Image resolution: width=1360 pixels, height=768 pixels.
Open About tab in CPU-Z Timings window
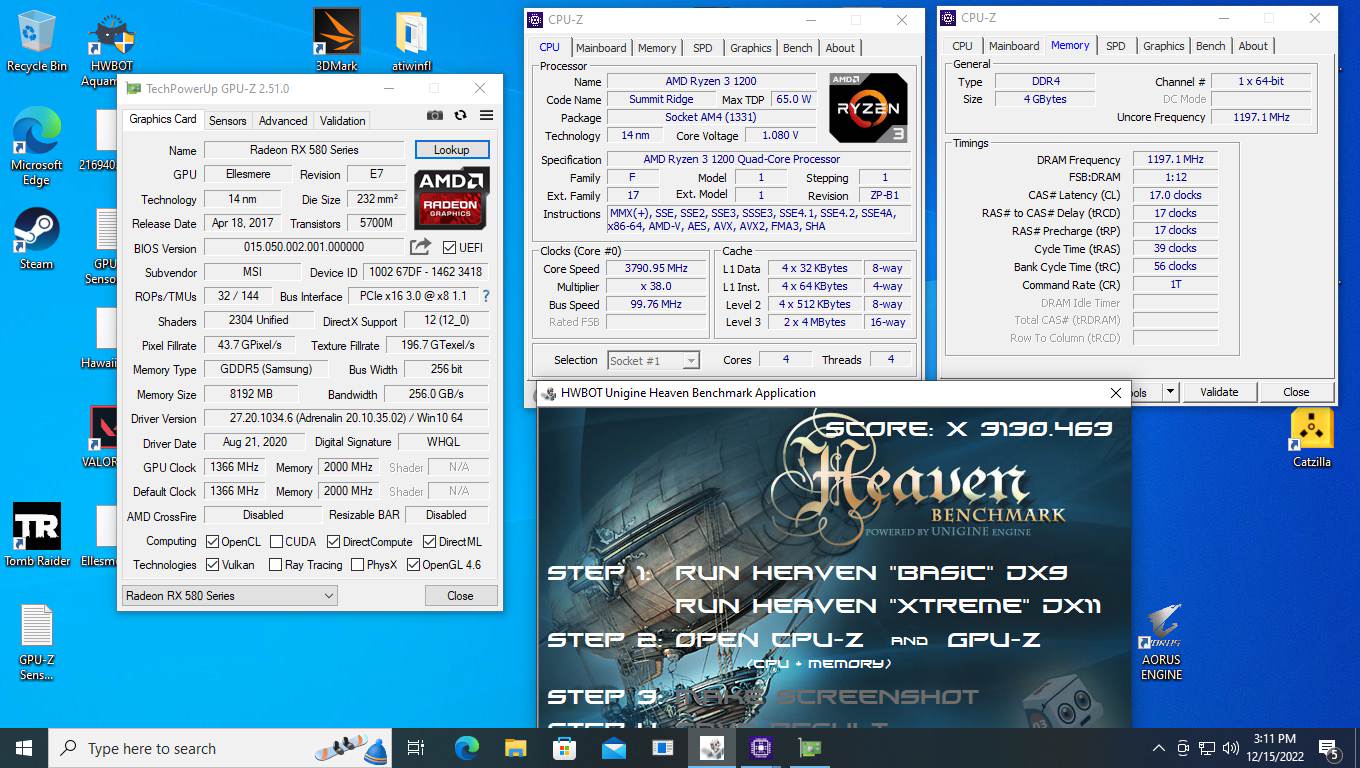1253,45
